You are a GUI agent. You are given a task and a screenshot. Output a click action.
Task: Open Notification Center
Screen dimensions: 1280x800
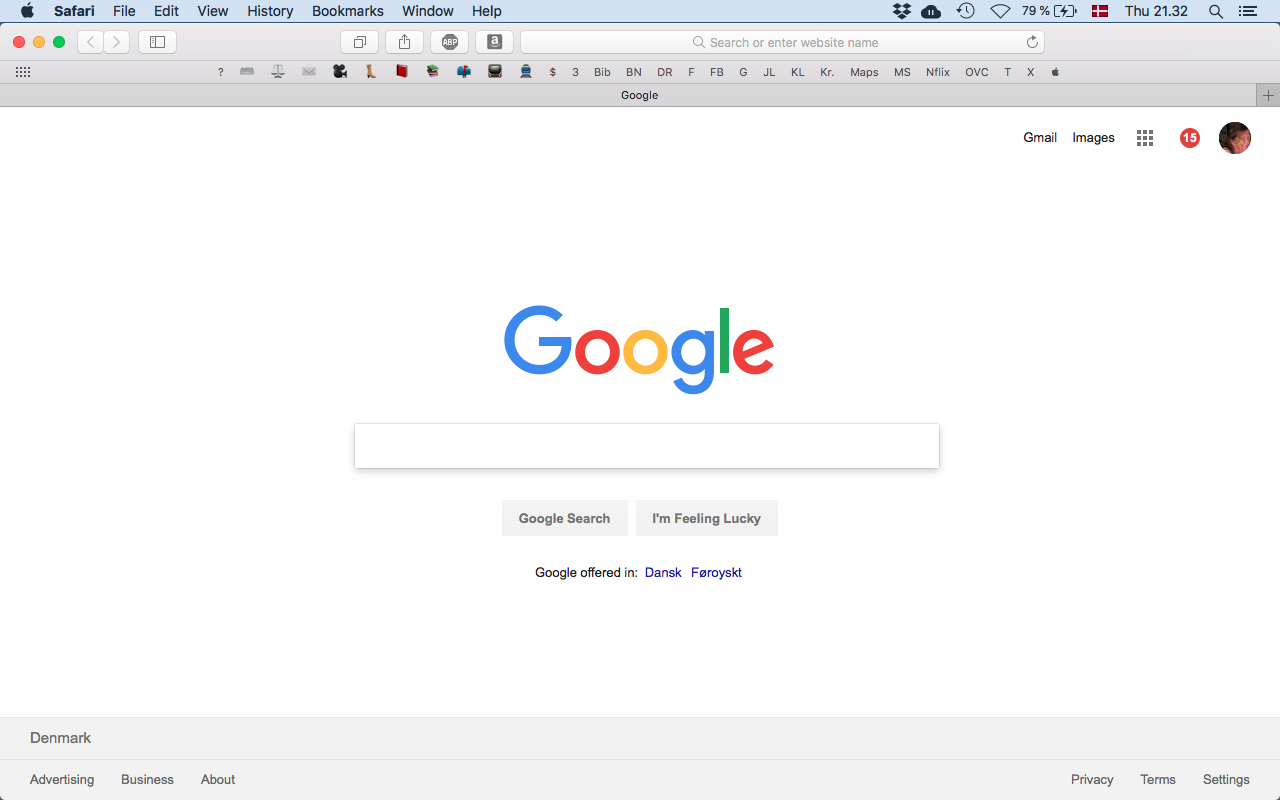pyautogui.click(x=1247, y=11)
